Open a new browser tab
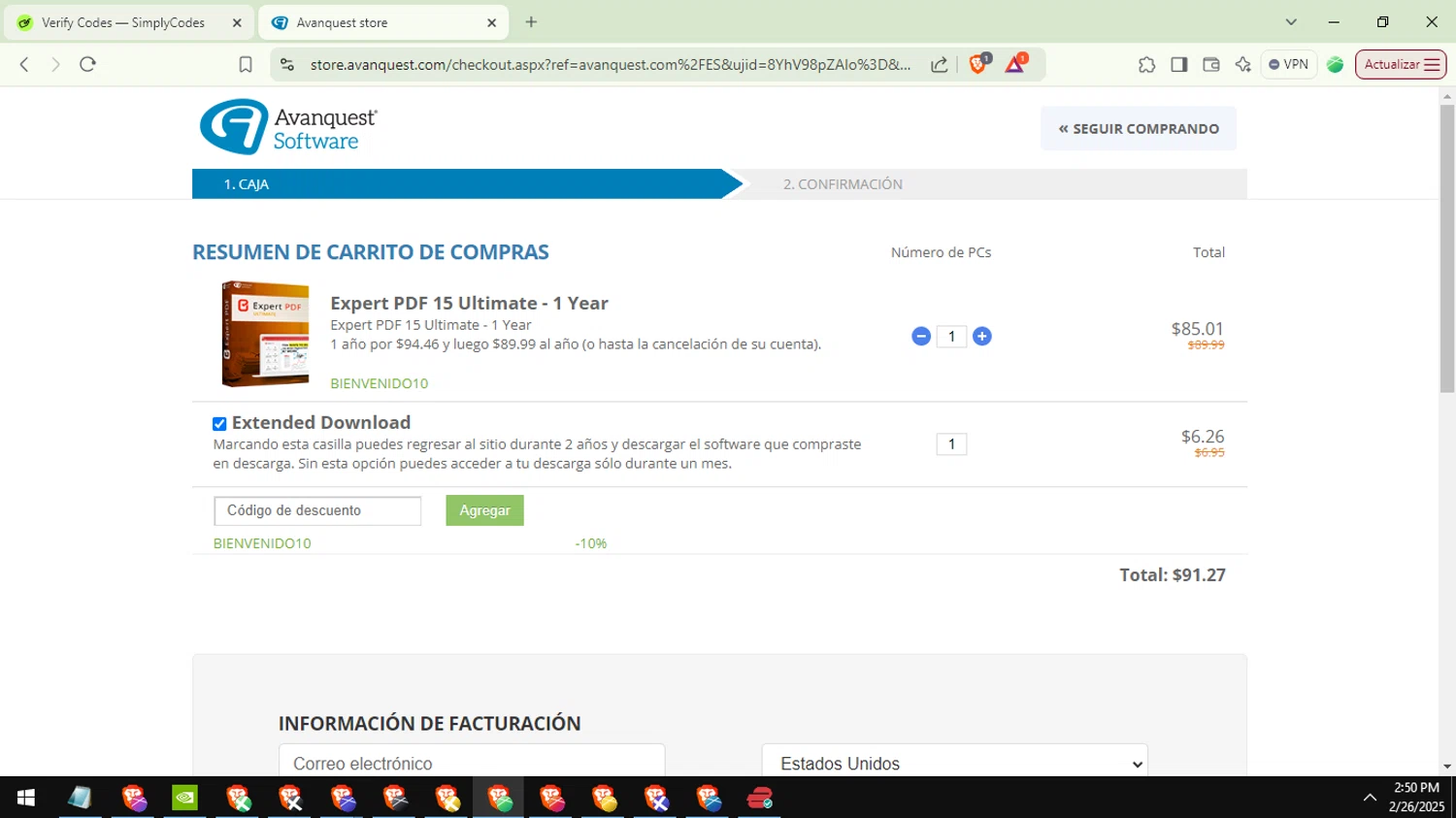 click(531, 22)
